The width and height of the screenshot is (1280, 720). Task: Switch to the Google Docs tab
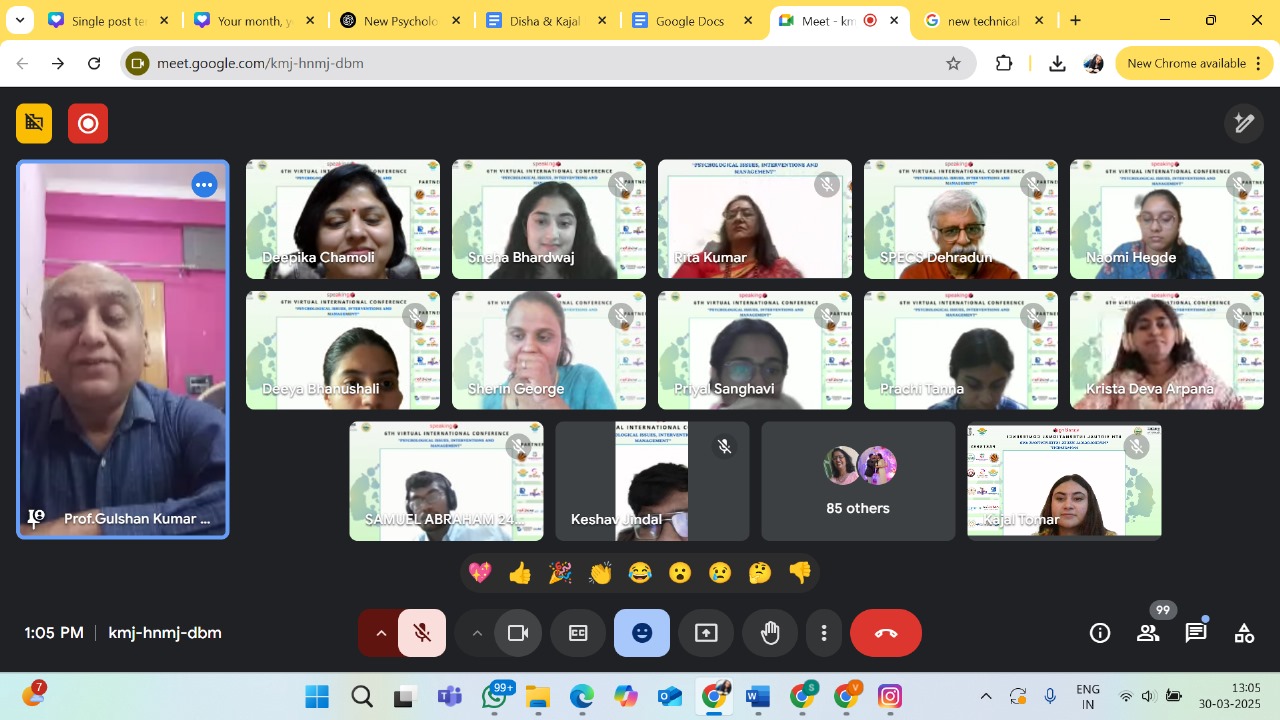[x=690, y=20]
